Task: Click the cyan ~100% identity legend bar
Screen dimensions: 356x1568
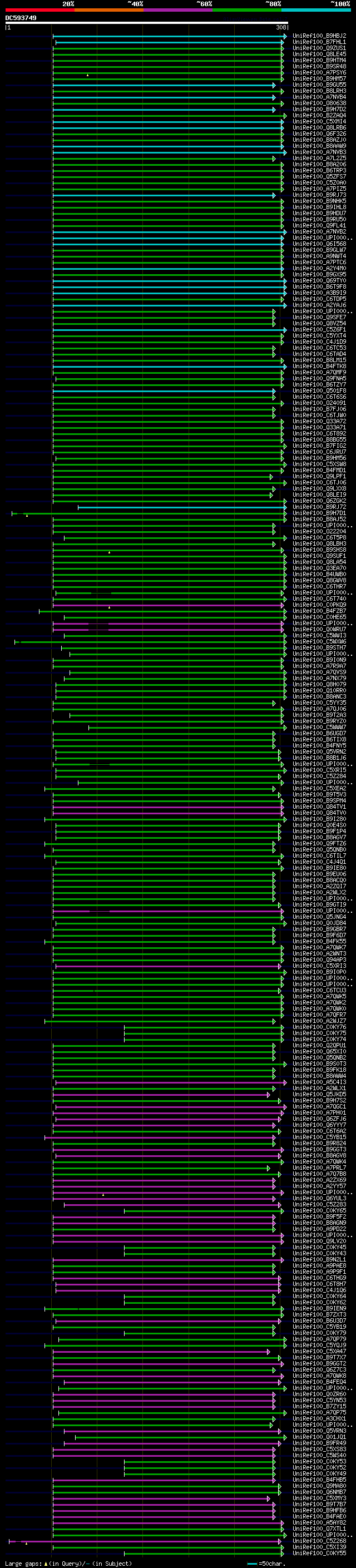Action: [x=316, y=10]
